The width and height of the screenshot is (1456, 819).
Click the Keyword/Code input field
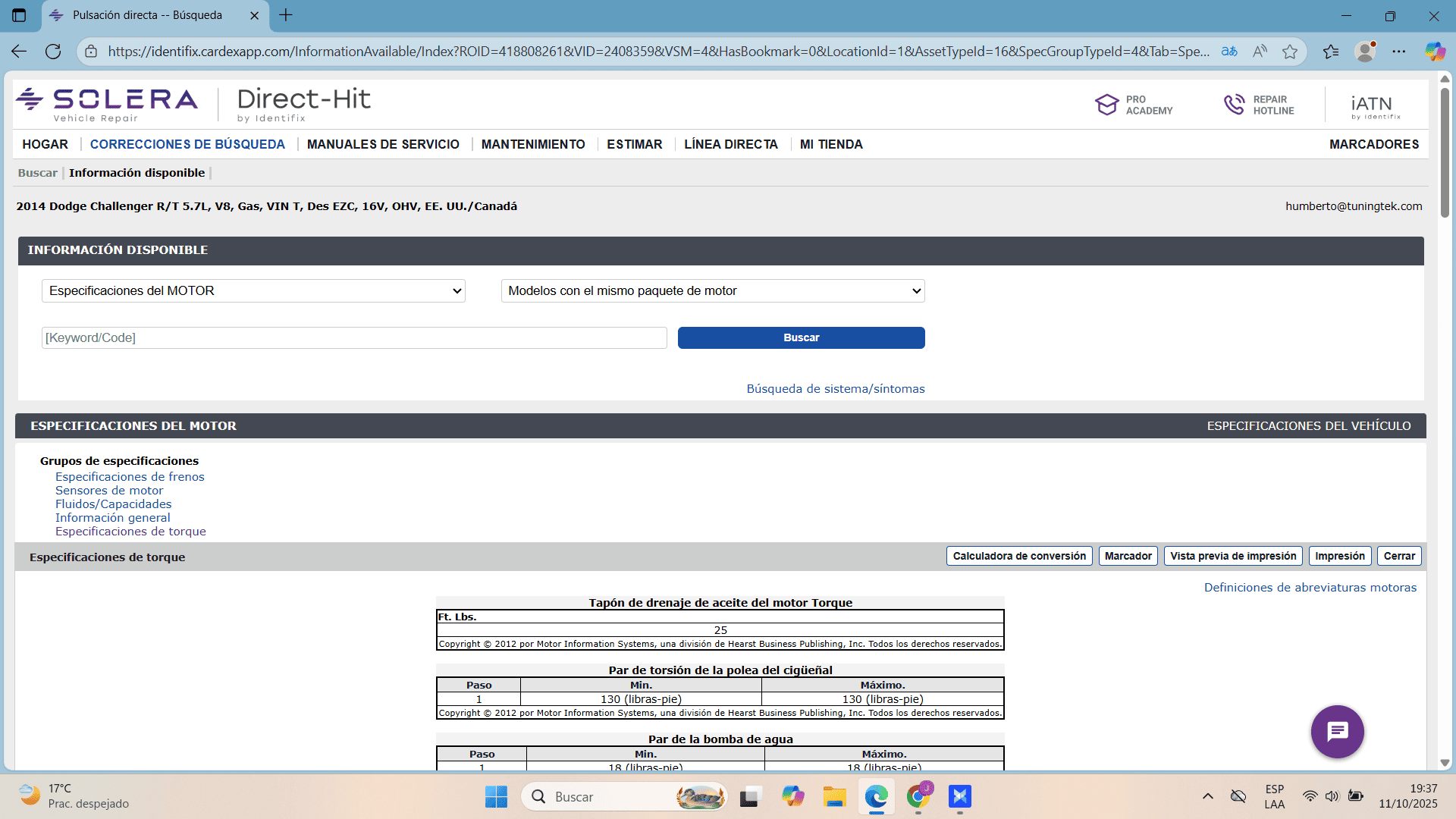[353, 337]
